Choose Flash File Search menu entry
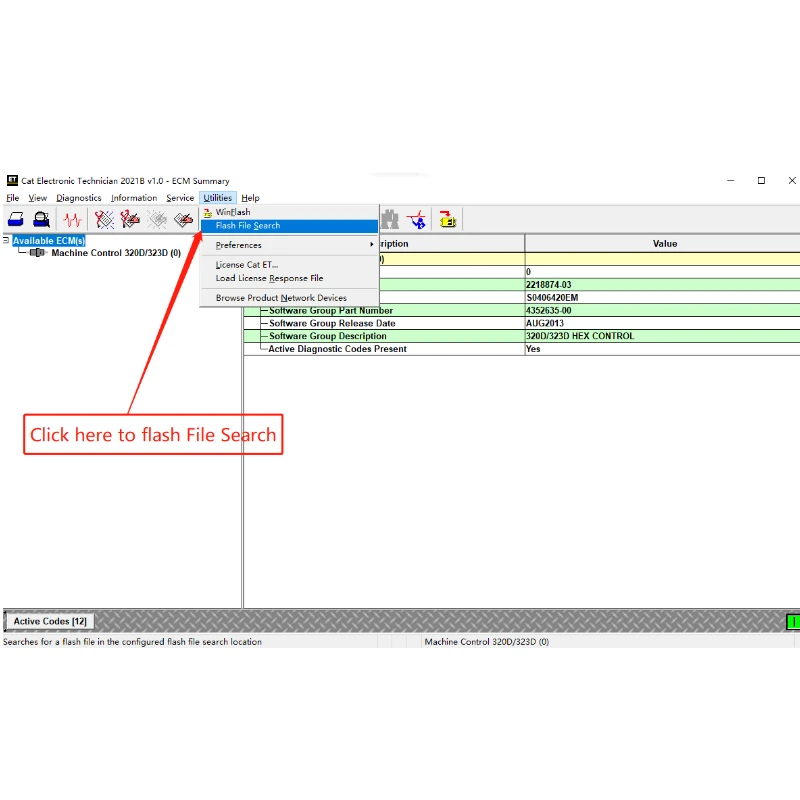 289,226
